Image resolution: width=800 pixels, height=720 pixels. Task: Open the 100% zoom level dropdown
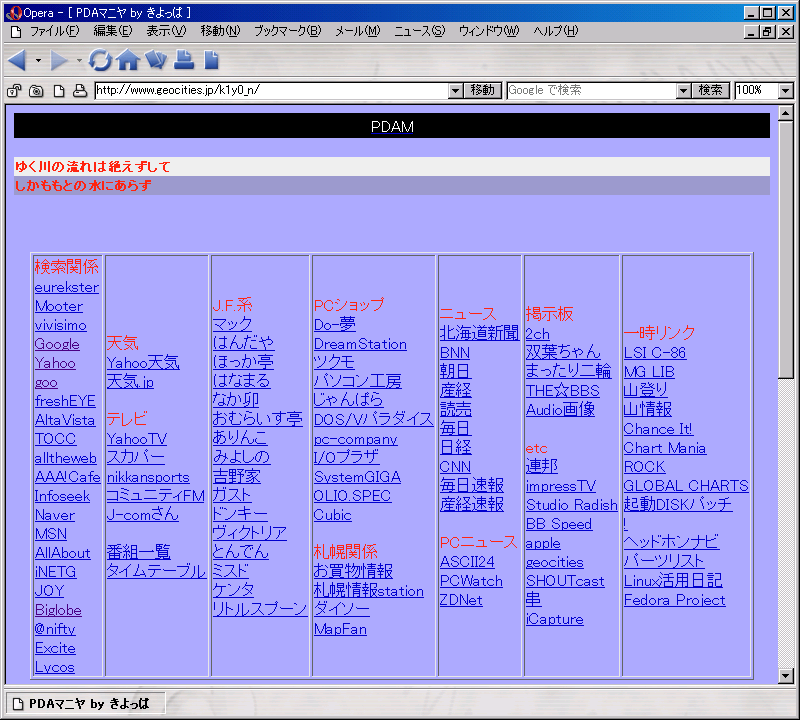click(785, 91)
